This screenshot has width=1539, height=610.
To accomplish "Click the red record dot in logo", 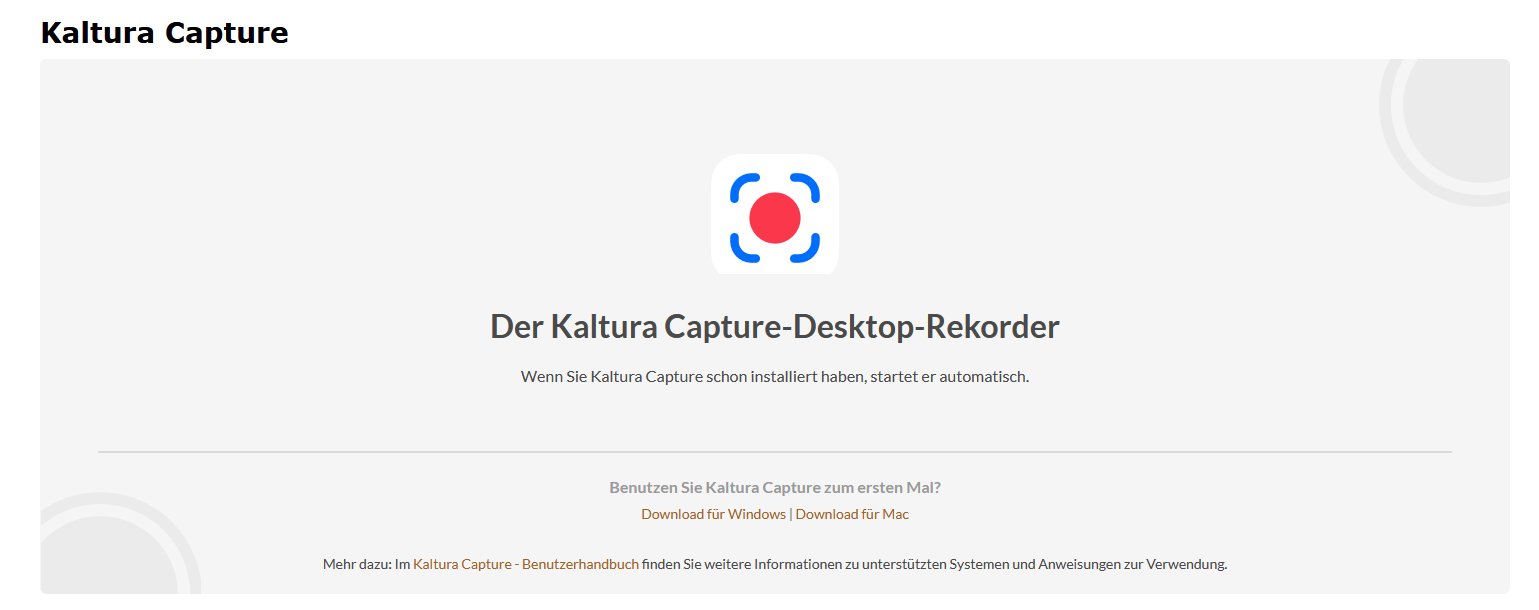I will (x=774, y=218).
